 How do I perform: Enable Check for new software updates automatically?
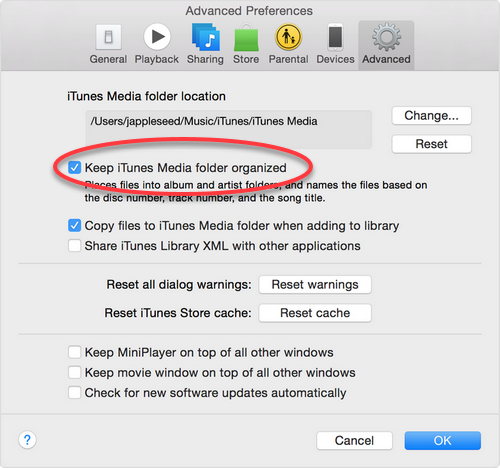[x=74, y=393]
